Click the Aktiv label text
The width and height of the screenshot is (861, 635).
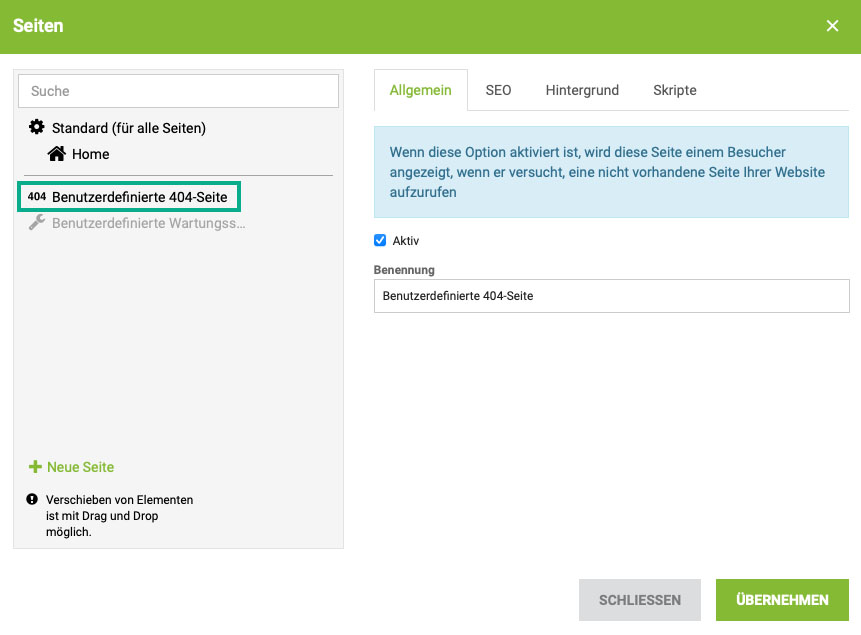point(406,241)
